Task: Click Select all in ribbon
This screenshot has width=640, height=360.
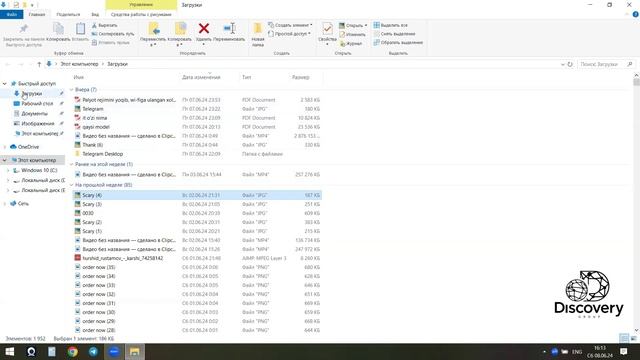Action: (x=391, y=25)
